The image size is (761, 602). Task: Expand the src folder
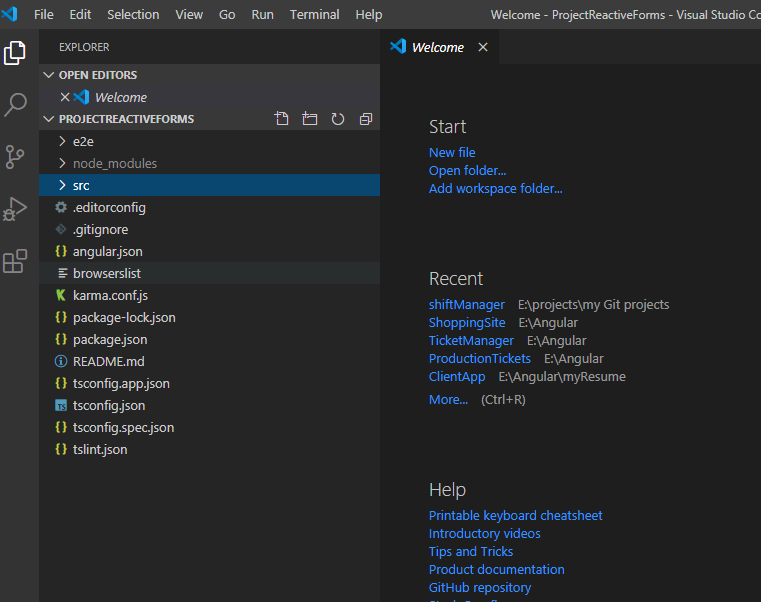point(81,185)
